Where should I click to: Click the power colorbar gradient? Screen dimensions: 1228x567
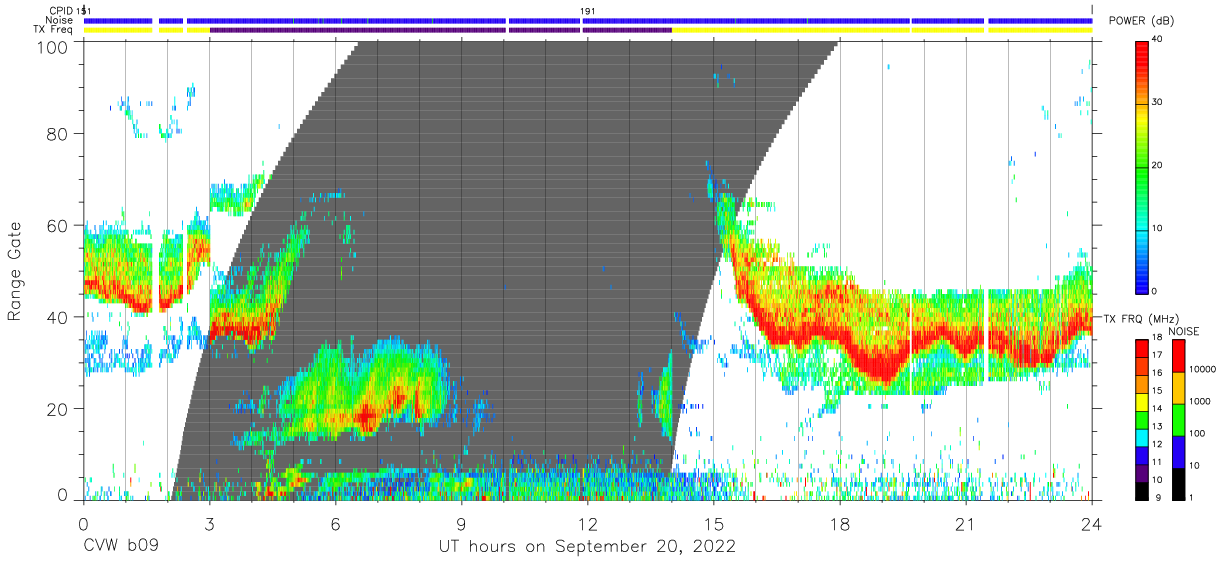[x=1142, y=166]
